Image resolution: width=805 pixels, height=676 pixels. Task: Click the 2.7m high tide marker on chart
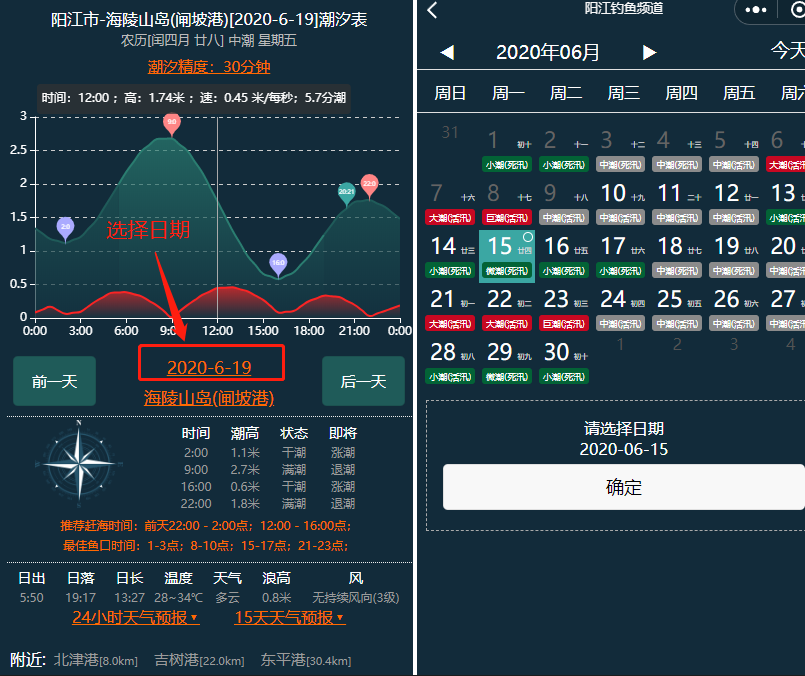(x=172, y=123)
